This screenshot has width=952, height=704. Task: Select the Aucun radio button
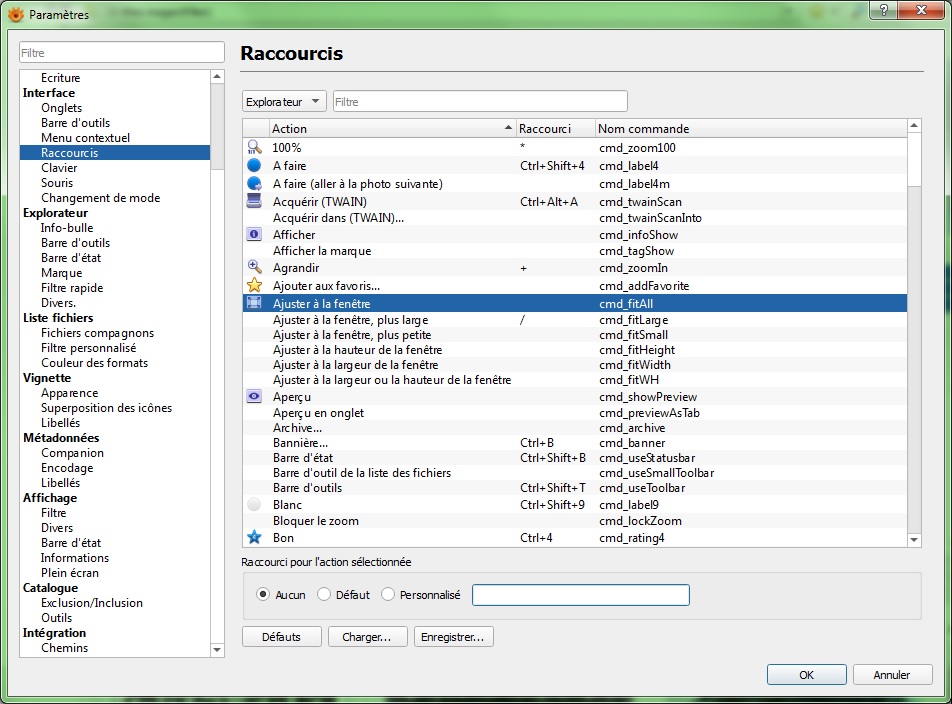tap(263, 594)
